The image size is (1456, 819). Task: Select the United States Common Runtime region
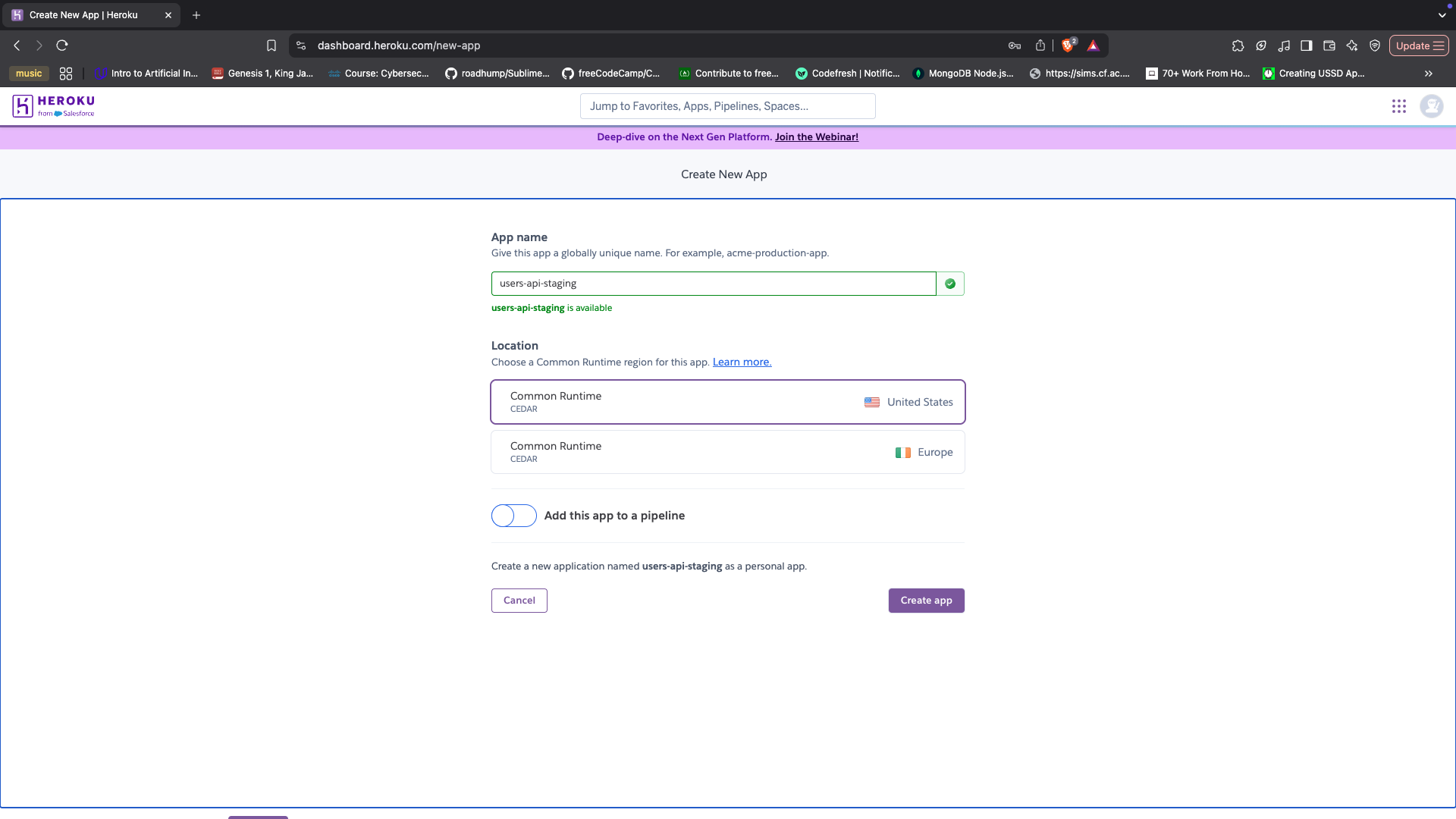pyautogui.click(x=727, y=402)
